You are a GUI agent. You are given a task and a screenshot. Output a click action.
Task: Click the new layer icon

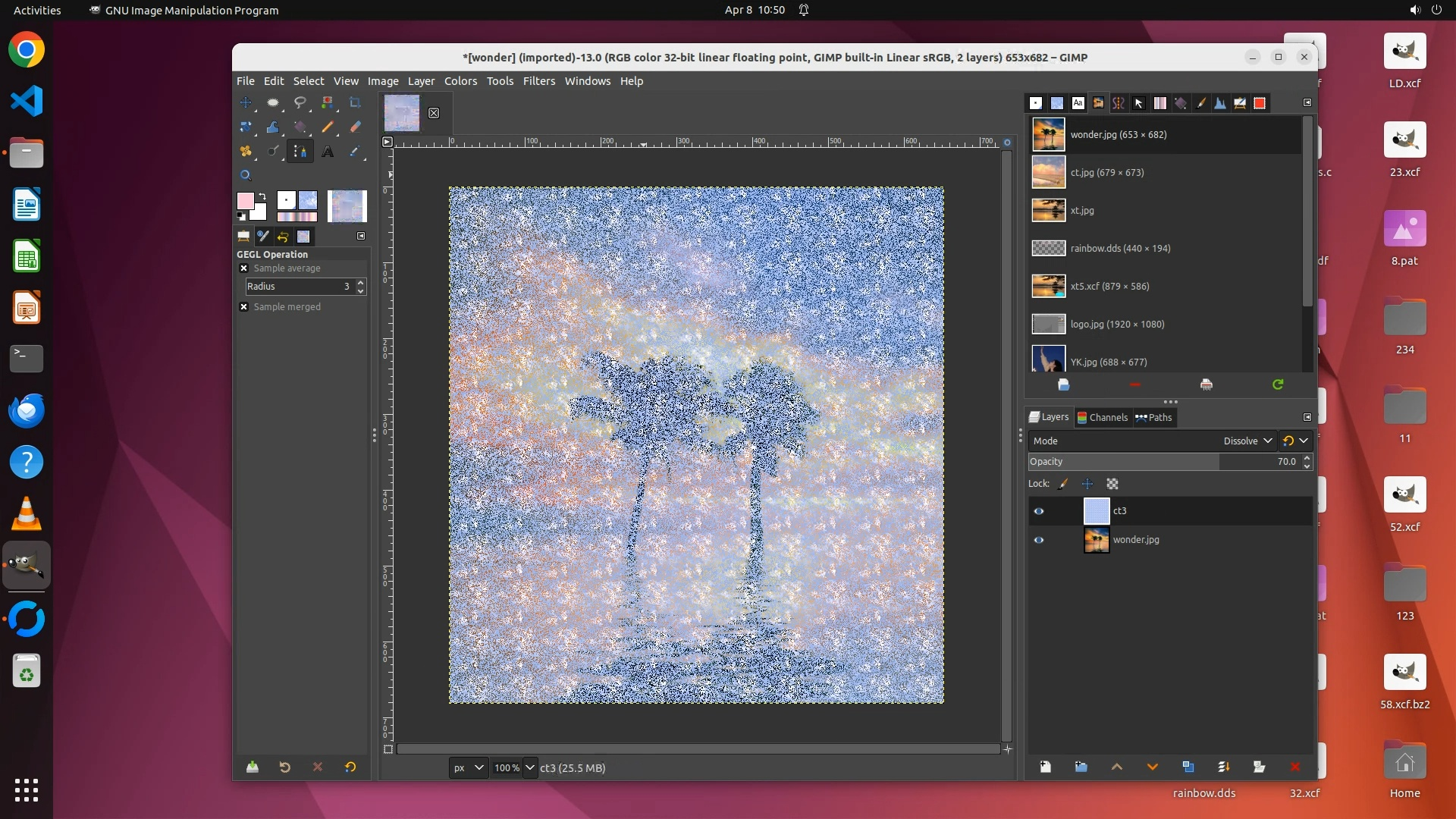point(1045,767)
